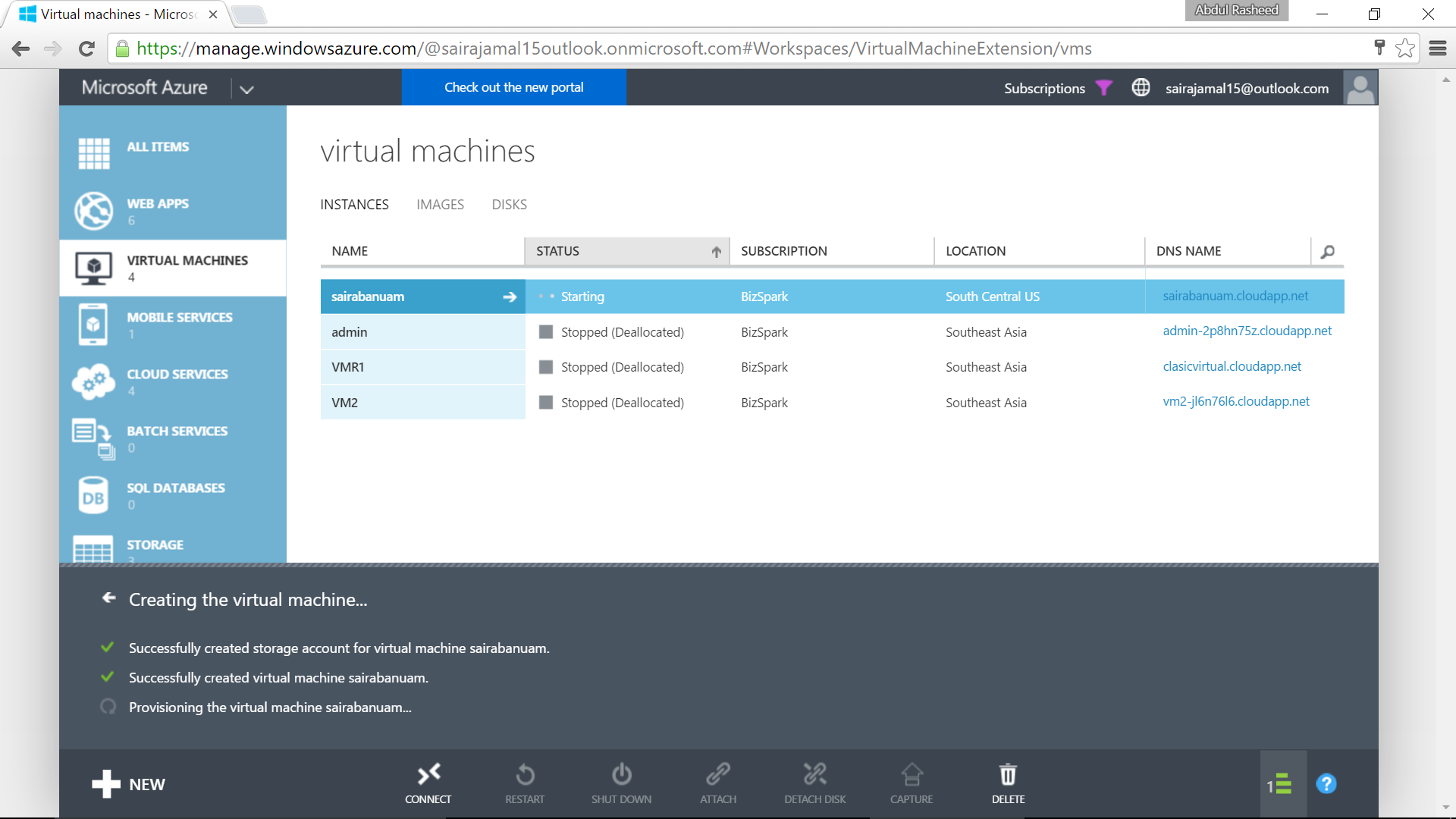1456x819 pixels.
Task: Open the Batch Services icon
Action: click(x=93, y=438)
